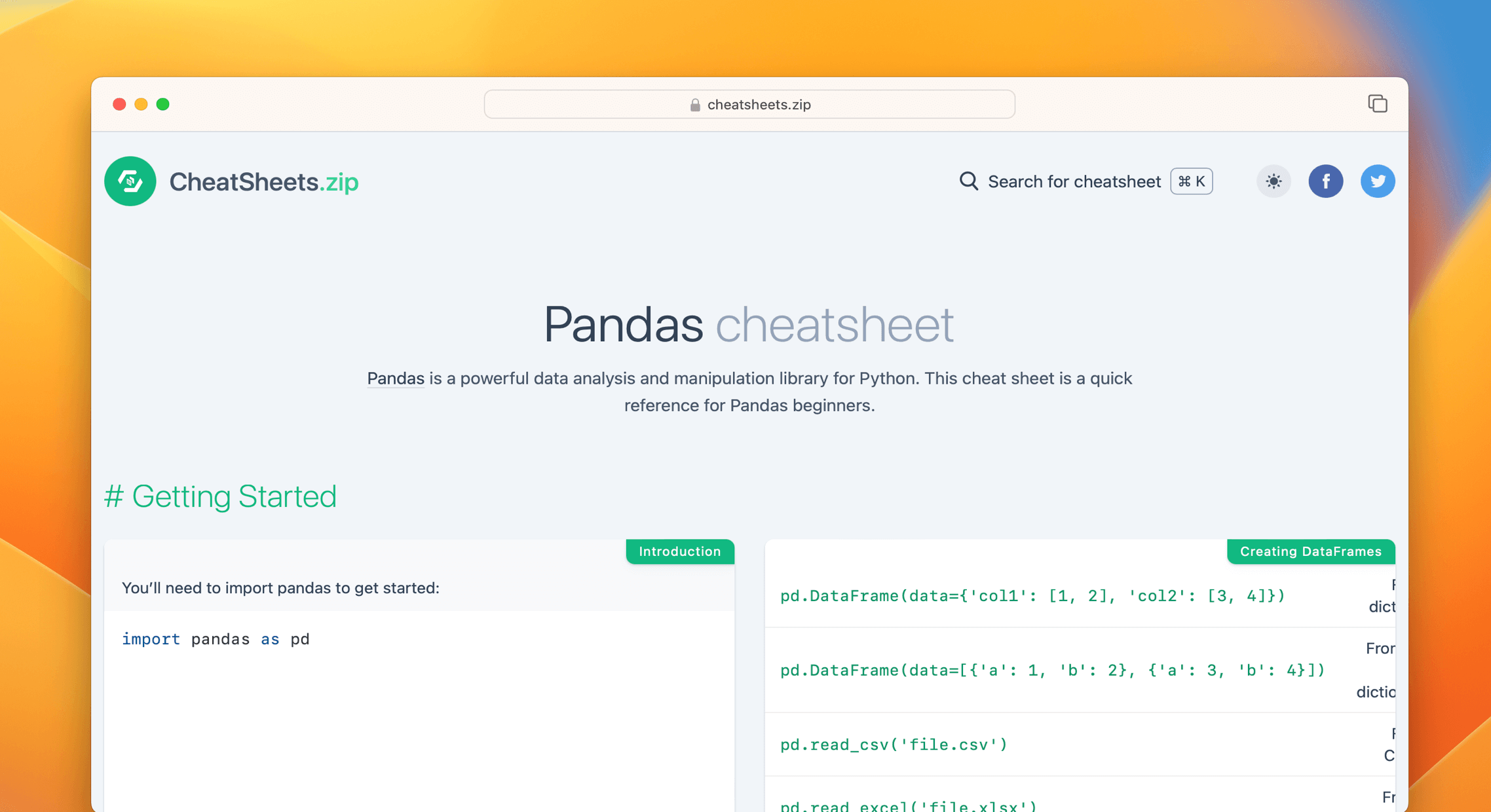This screenshot has width=1491, height=812.
Task: Open the Twitter profile icon
Action: (1378, 181)
